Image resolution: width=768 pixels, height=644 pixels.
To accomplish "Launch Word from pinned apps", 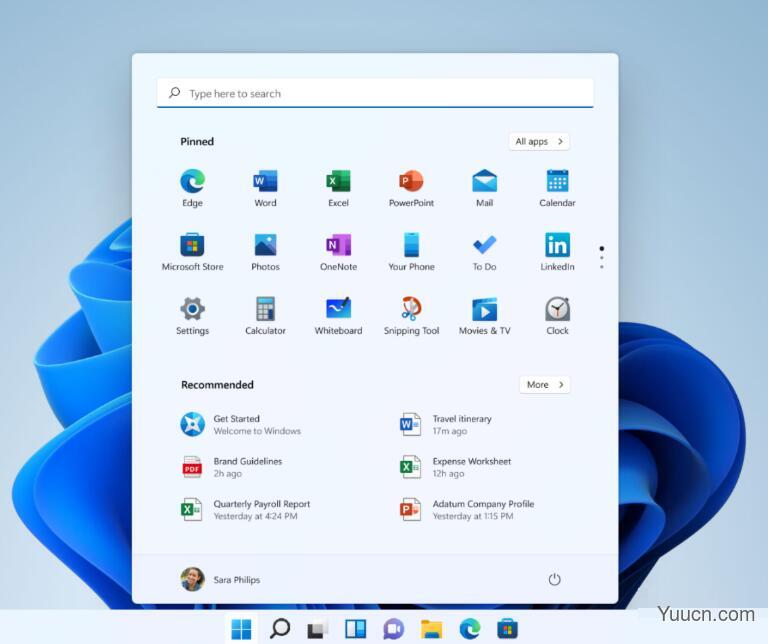I will point(265,188).
